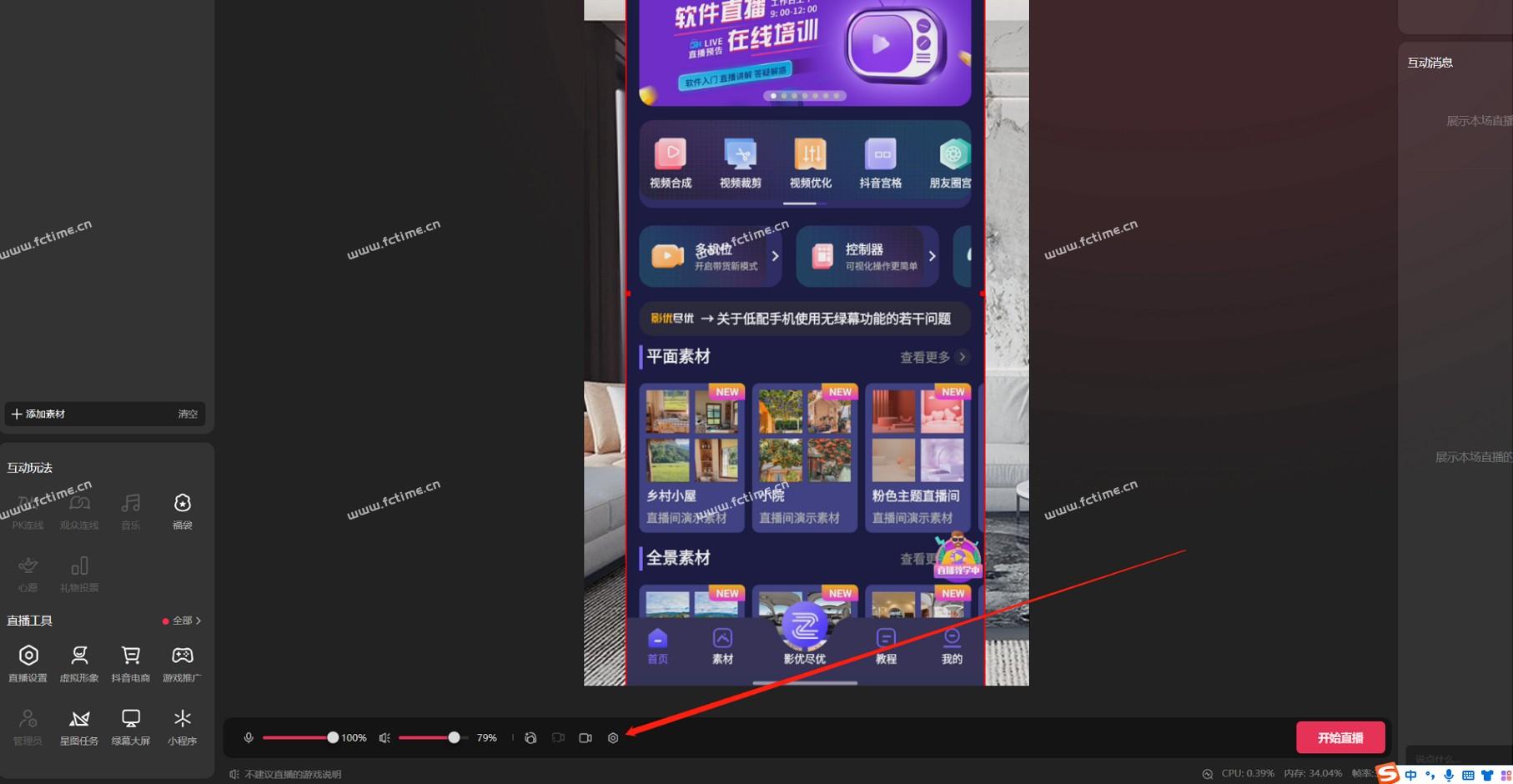Switch to 素材 tab in phone preview

tap(722, 646)
